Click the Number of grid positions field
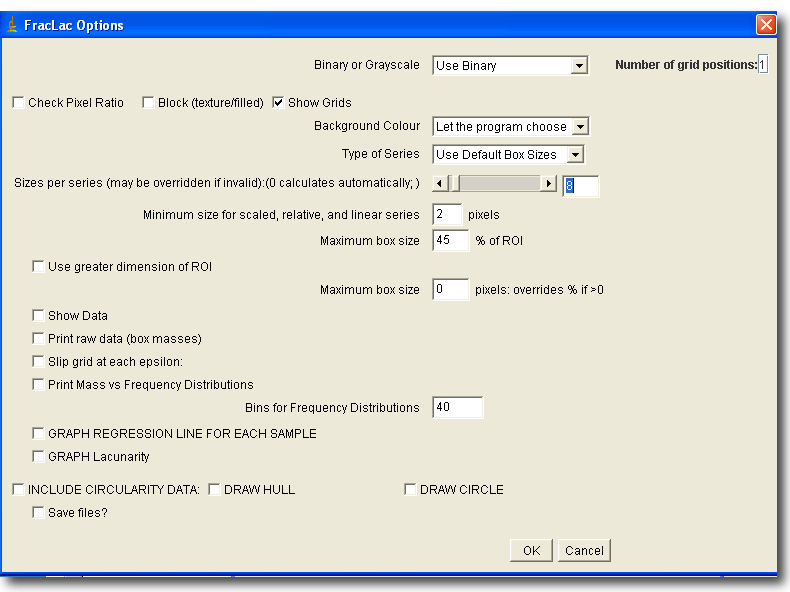 pos(763,64)
